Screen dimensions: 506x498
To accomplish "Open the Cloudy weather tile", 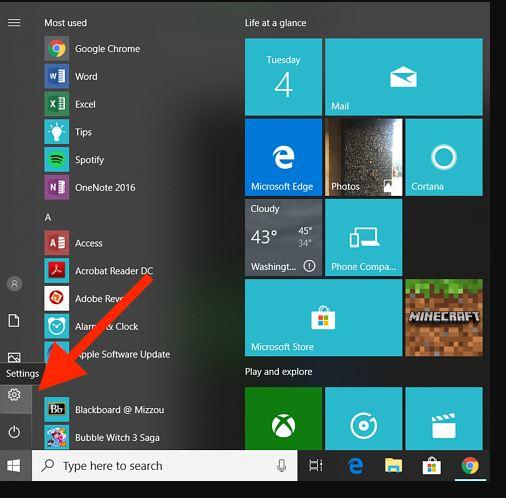I will click(283, 238).
